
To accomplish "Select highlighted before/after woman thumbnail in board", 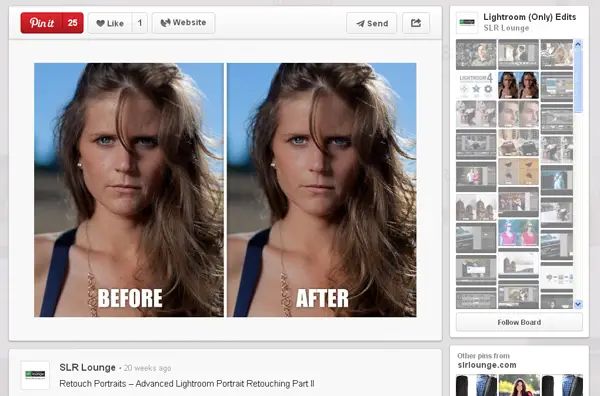I will click(x=518, y=85).
